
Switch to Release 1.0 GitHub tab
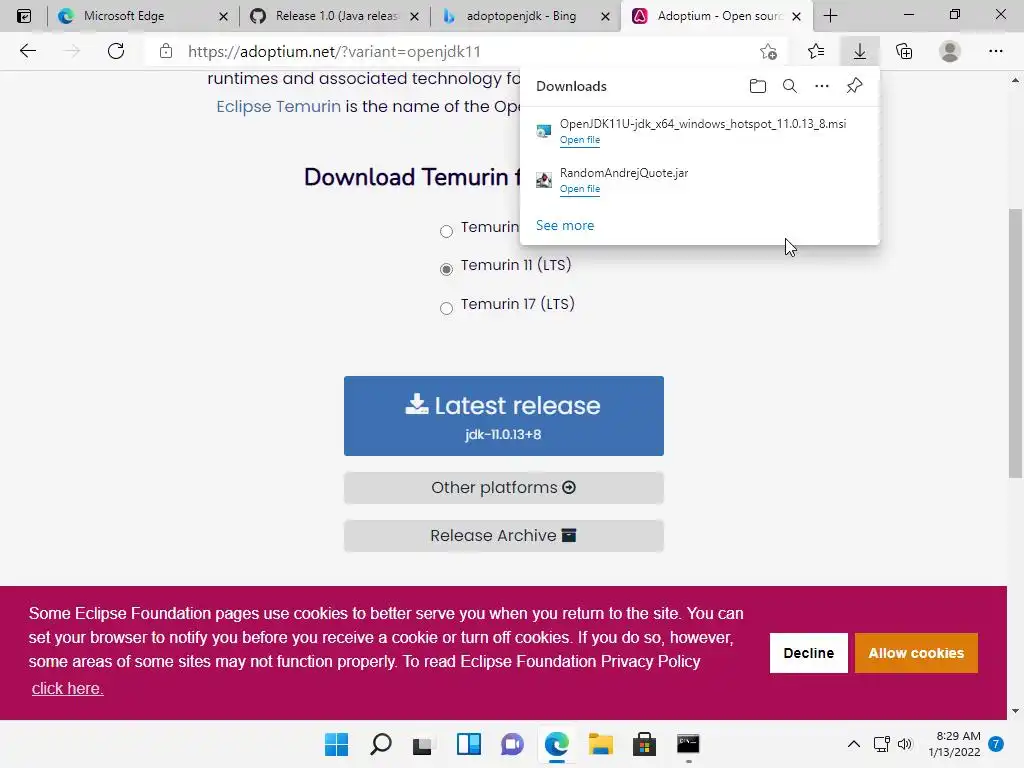point(334,16)
